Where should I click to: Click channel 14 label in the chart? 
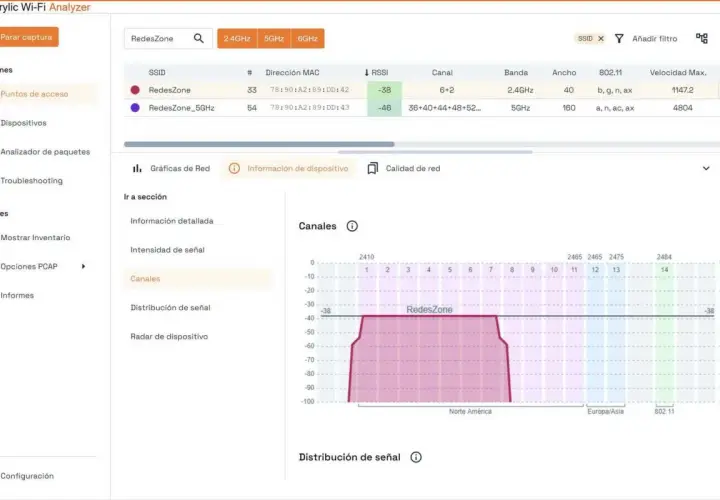coord(664,270)
